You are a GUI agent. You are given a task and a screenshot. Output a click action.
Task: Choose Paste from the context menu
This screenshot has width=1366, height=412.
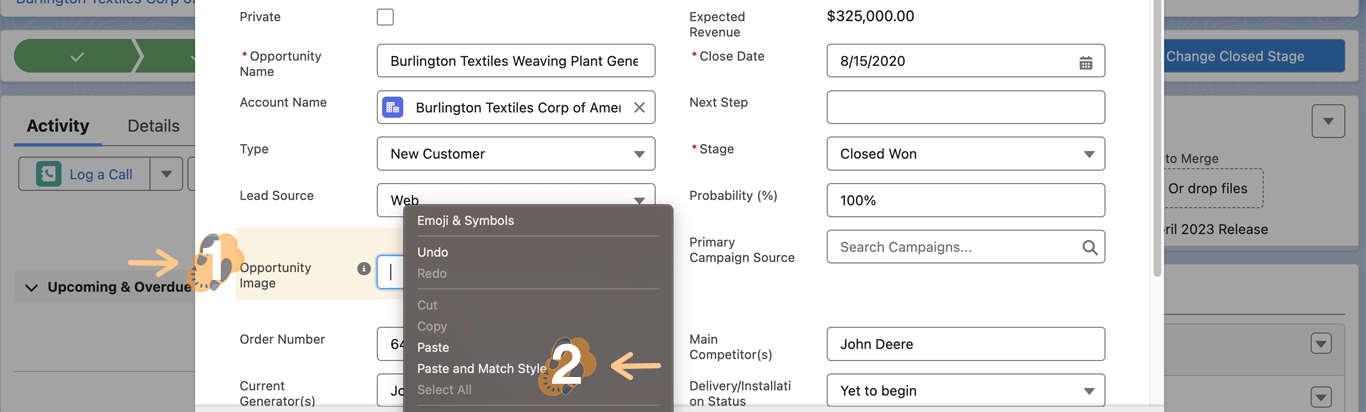coord(433,347)
